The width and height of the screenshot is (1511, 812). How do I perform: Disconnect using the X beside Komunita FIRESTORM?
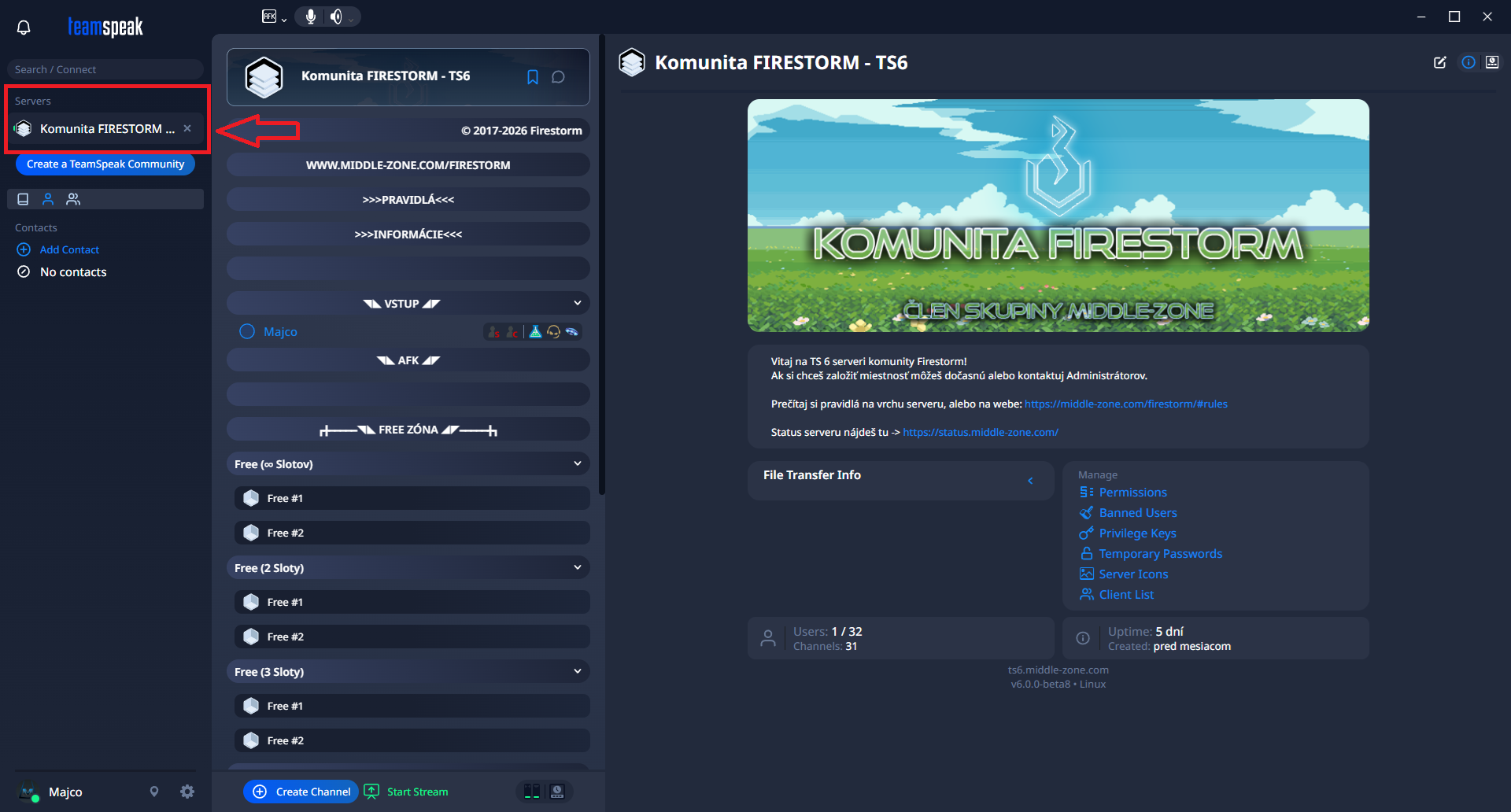coord(187,128)
